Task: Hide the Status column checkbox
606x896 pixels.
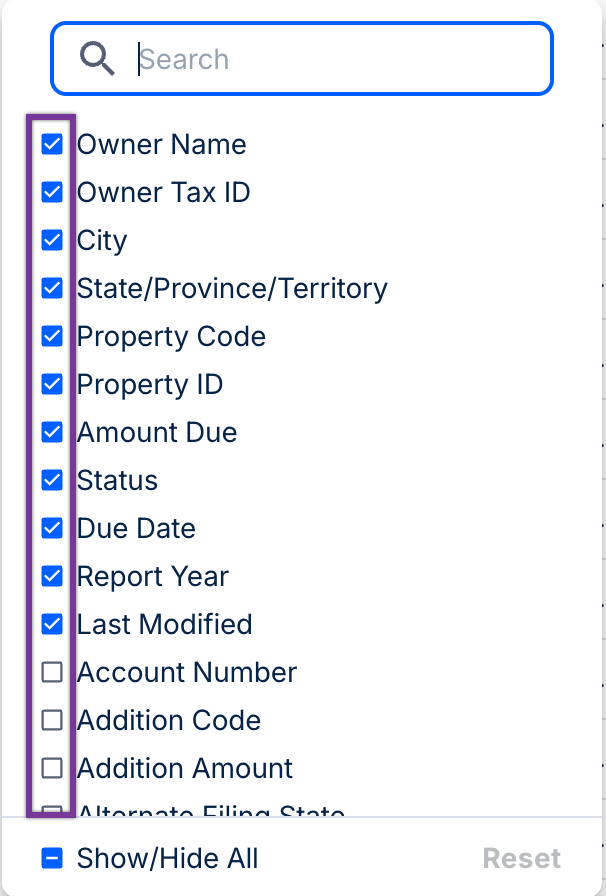Action: click(52, 480)
